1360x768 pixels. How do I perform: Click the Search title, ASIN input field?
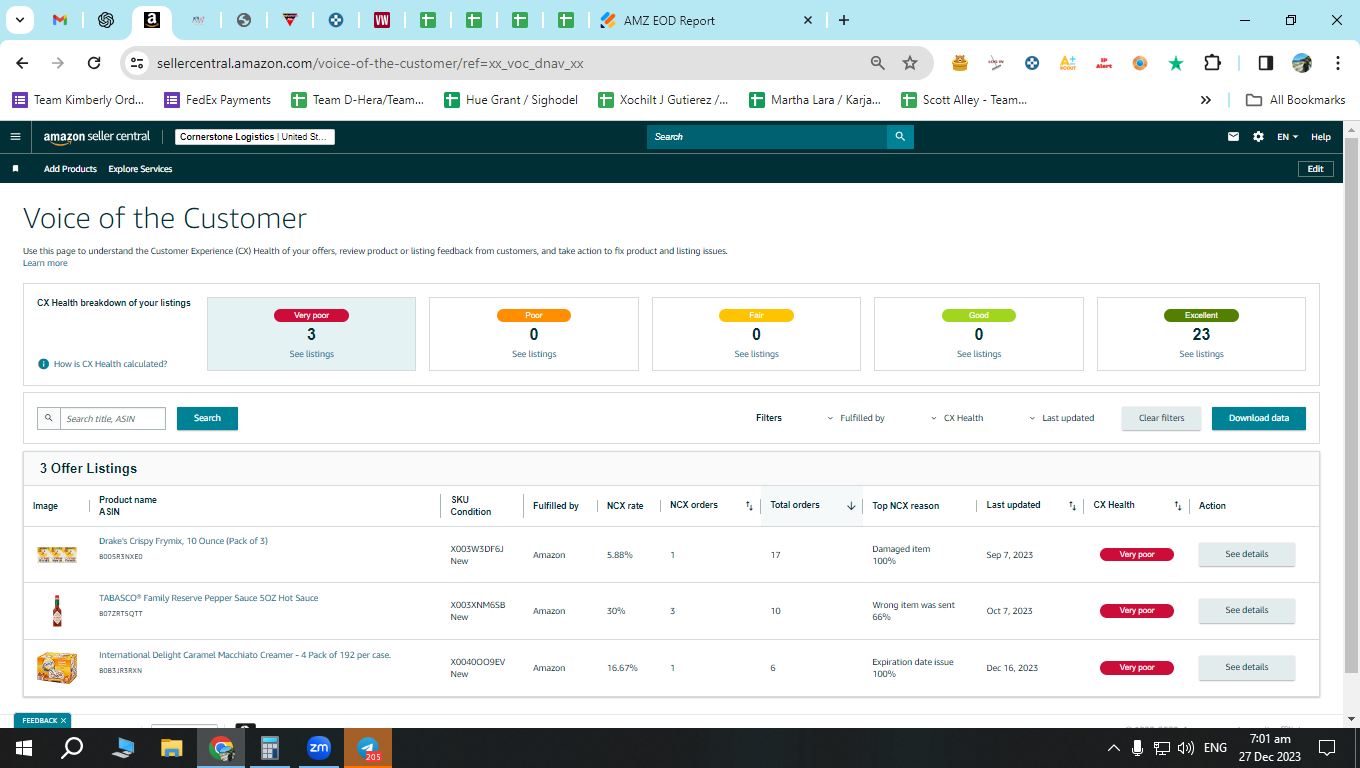(x=112, y=418)
